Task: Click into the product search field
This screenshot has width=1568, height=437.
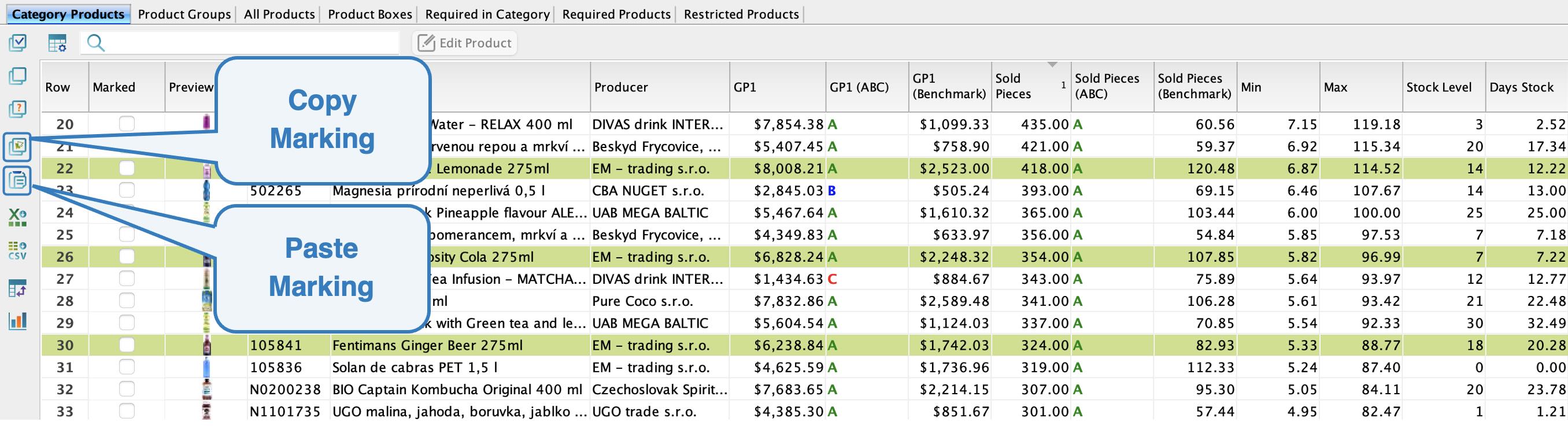Action: 240,43
